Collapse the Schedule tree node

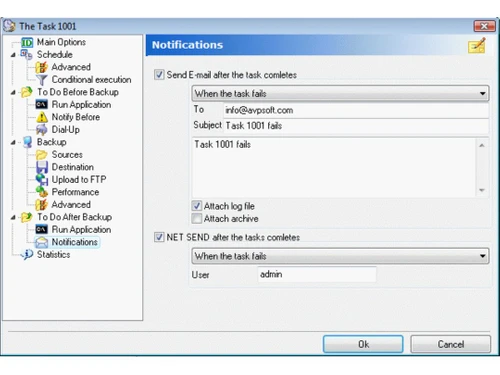13,55
